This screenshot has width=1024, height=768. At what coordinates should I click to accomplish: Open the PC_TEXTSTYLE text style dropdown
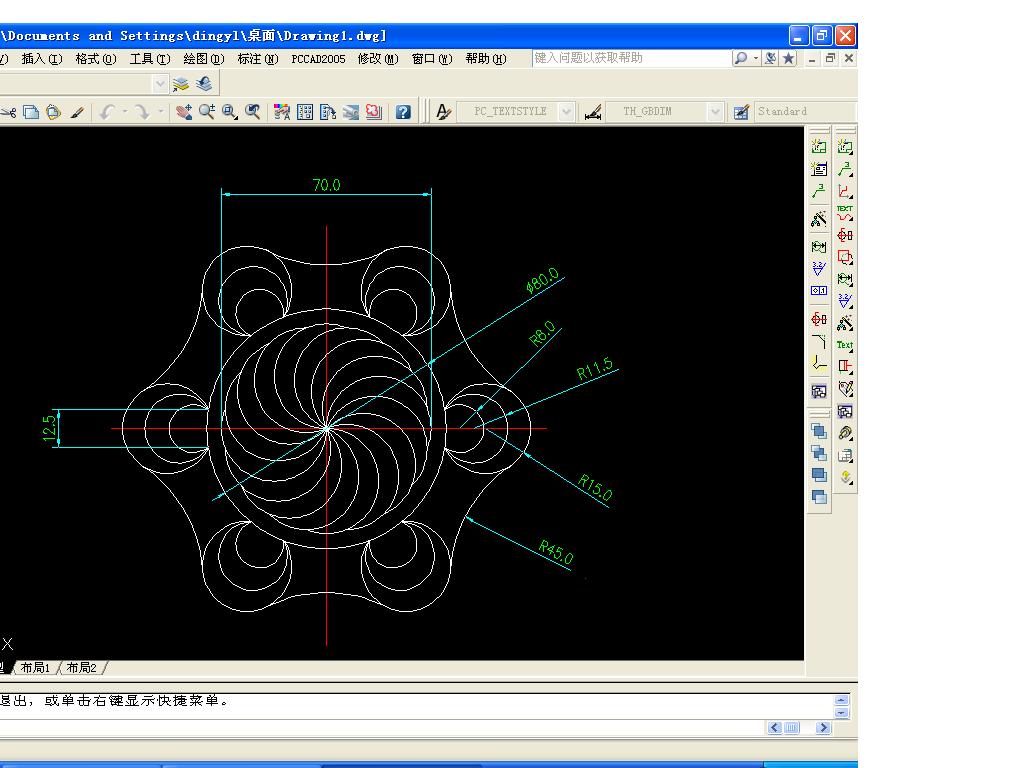tap(566, 112)
